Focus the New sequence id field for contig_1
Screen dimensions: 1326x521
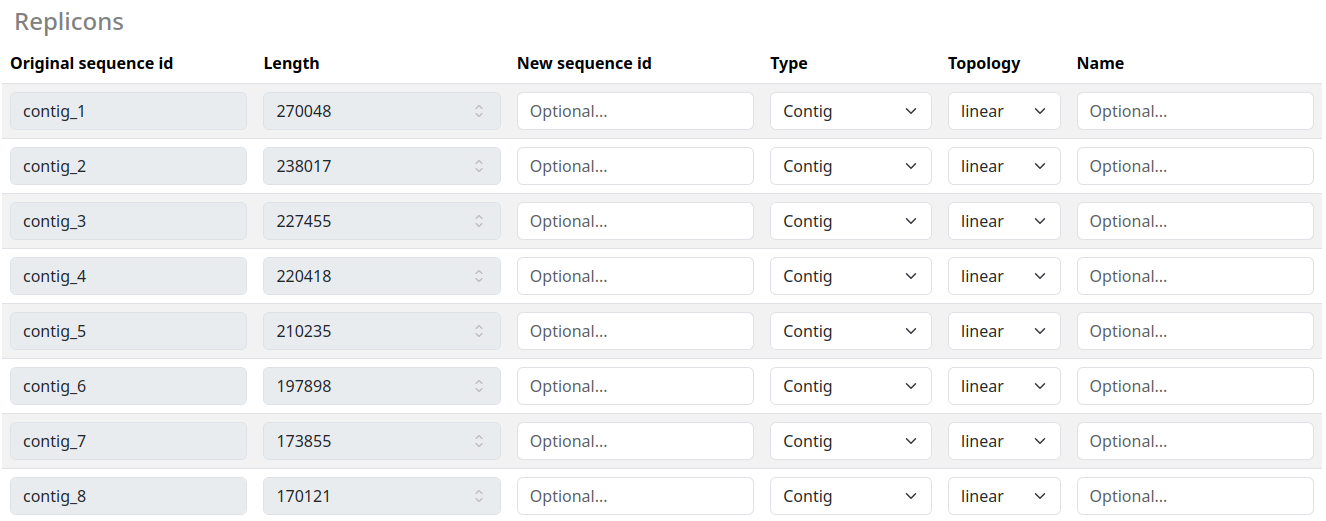coord(635,111)
